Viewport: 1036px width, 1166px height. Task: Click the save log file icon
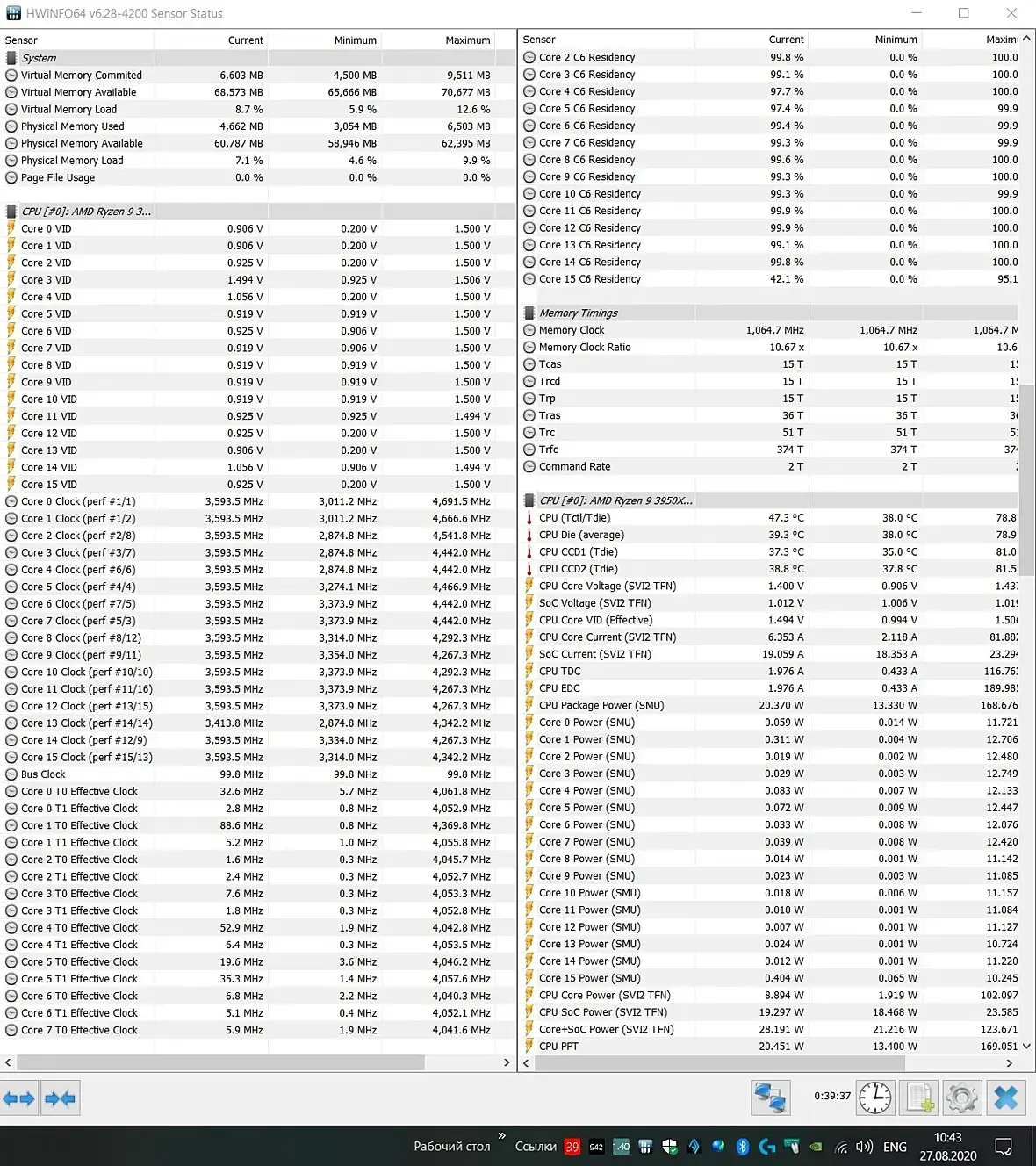[x=919, y=1098]
